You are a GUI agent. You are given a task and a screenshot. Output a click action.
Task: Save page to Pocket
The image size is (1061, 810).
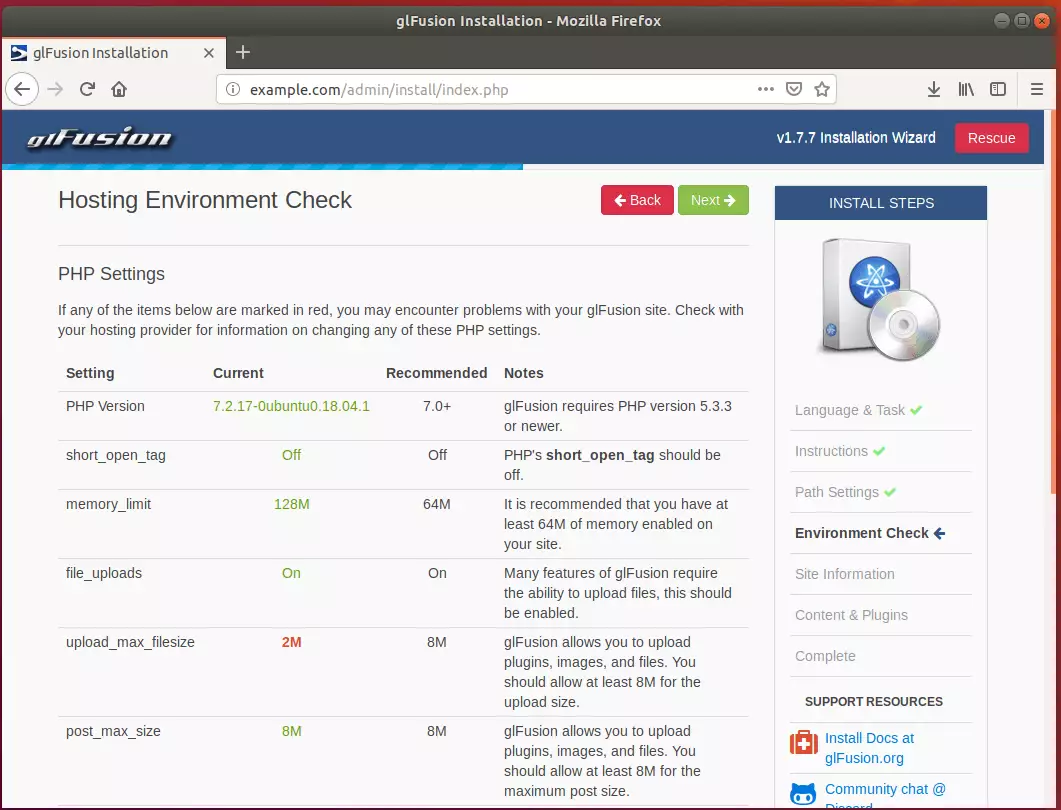click(x=794, y=89)
